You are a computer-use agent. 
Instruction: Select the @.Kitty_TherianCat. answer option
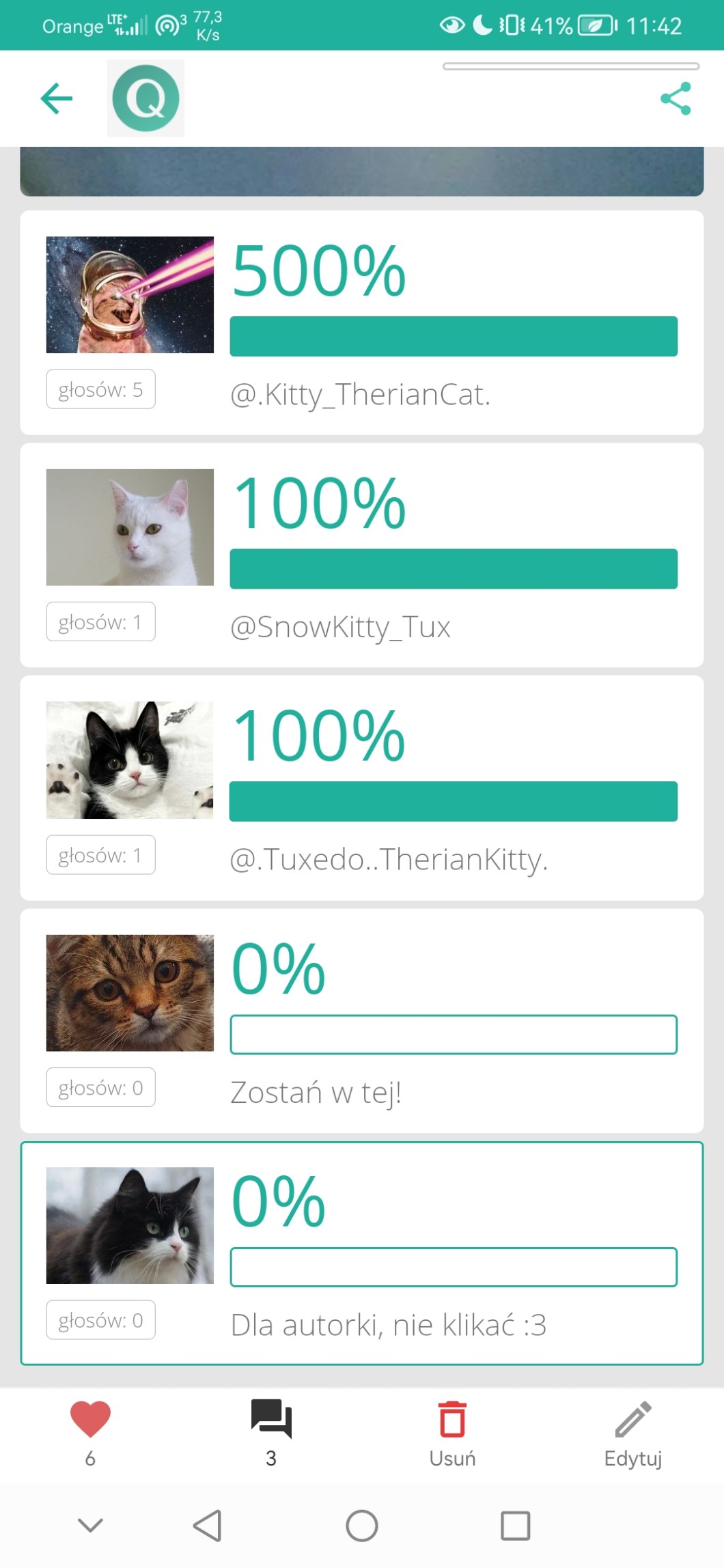tap(361, 395)
